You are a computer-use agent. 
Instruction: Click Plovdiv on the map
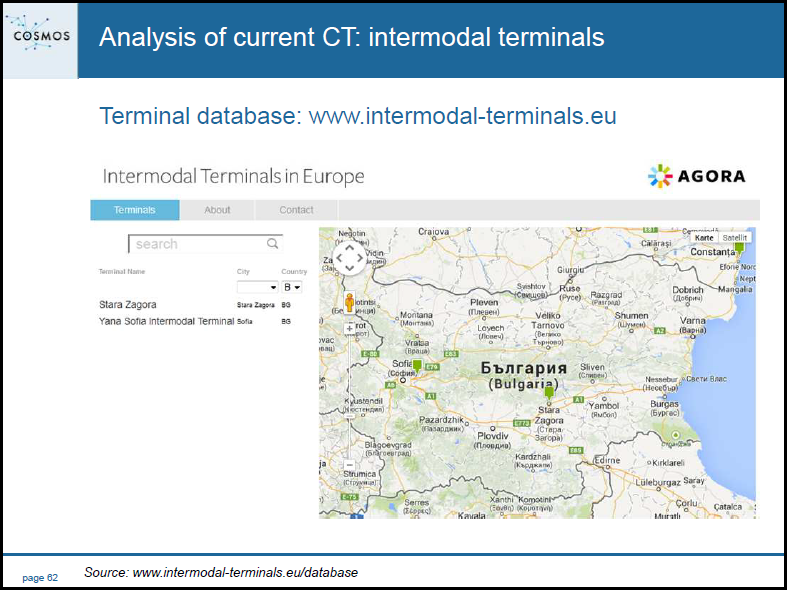(x=493, y=436)
